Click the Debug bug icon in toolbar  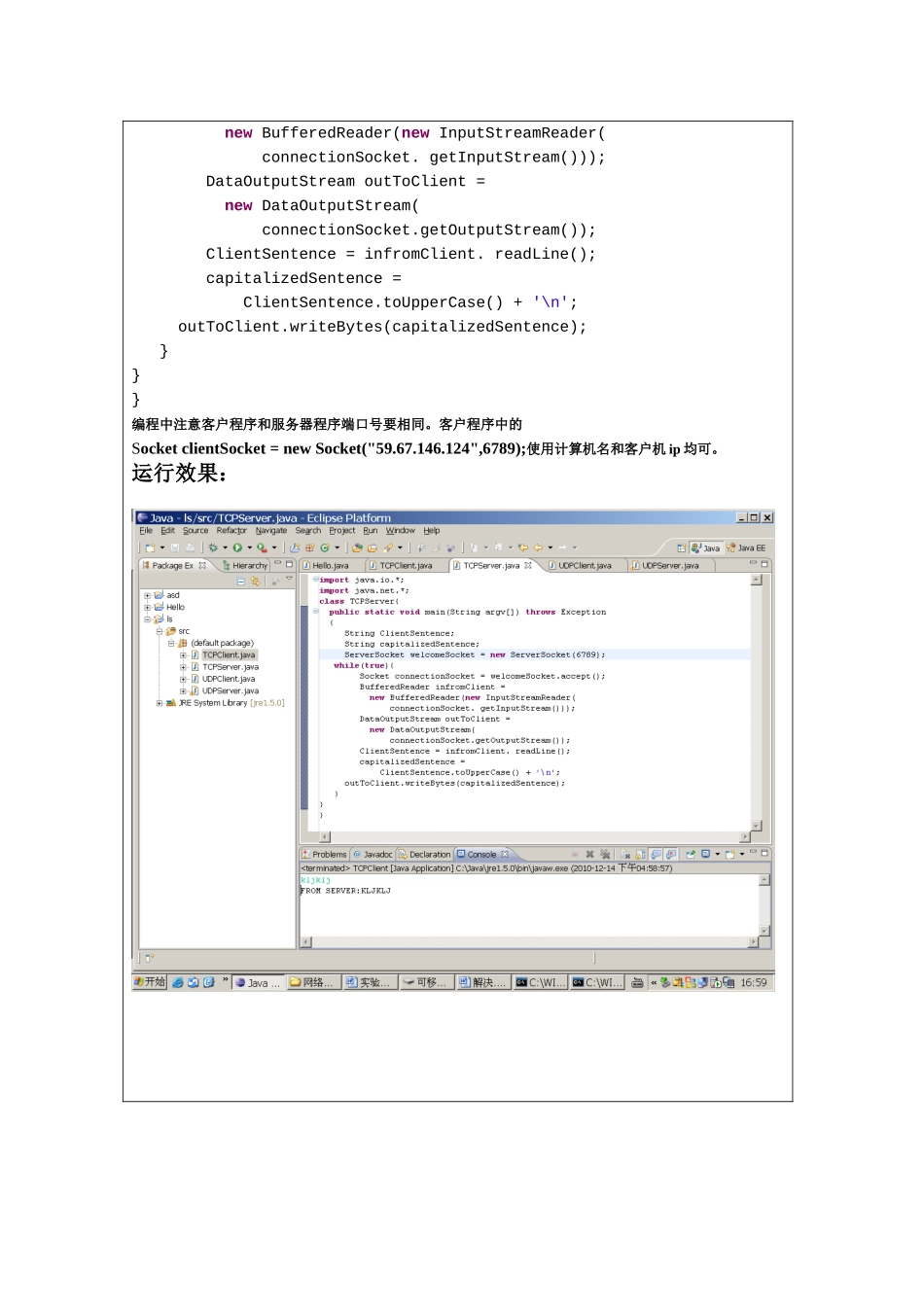[x=213, y=548]
